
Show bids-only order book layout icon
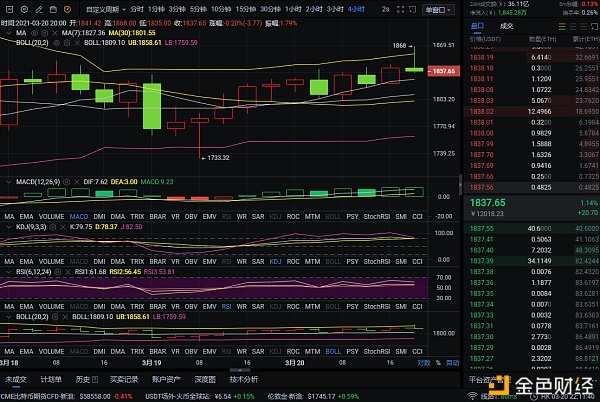573,26
